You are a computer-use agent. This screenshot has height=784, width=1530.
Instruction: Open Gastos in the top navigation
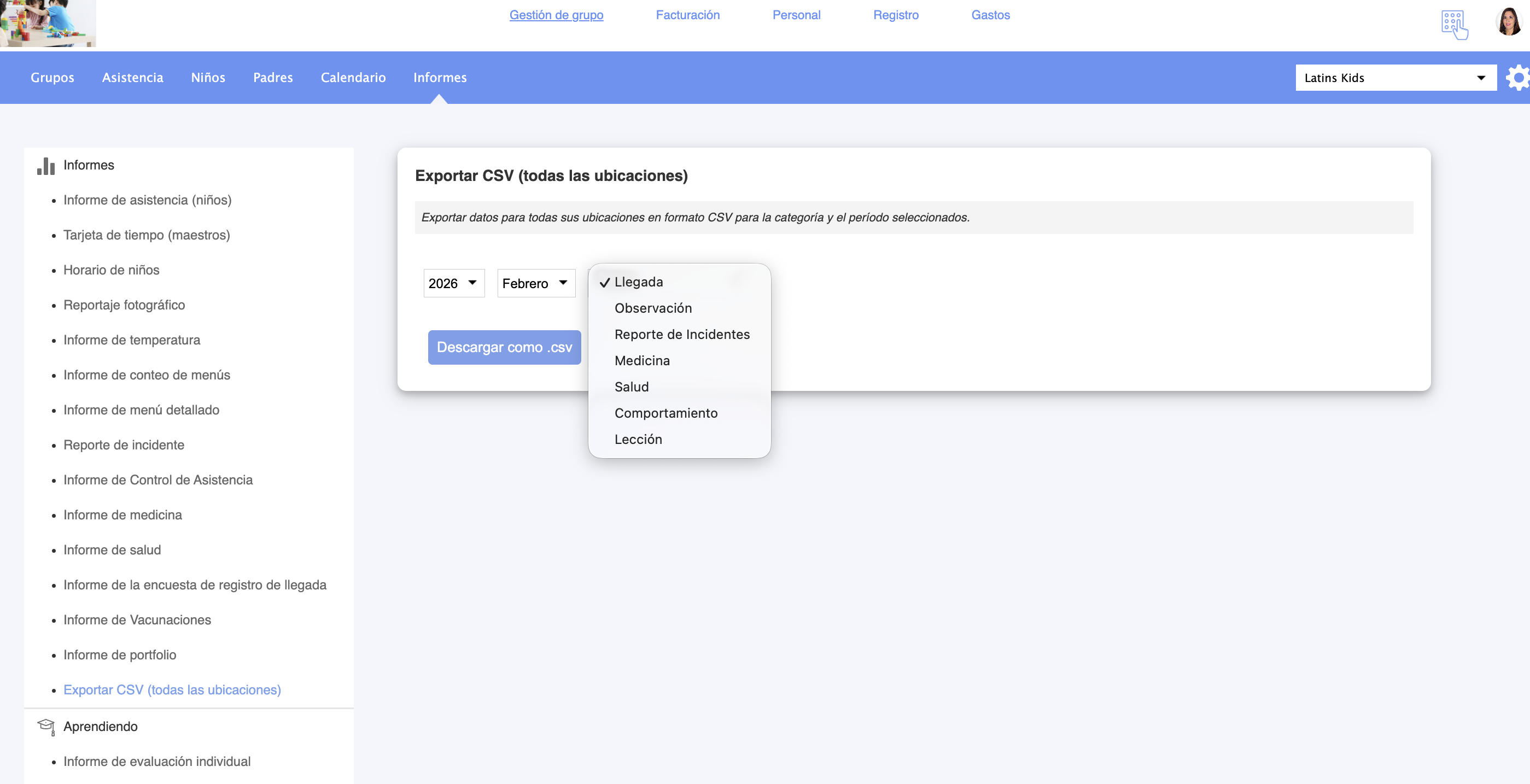click(990, 15)
